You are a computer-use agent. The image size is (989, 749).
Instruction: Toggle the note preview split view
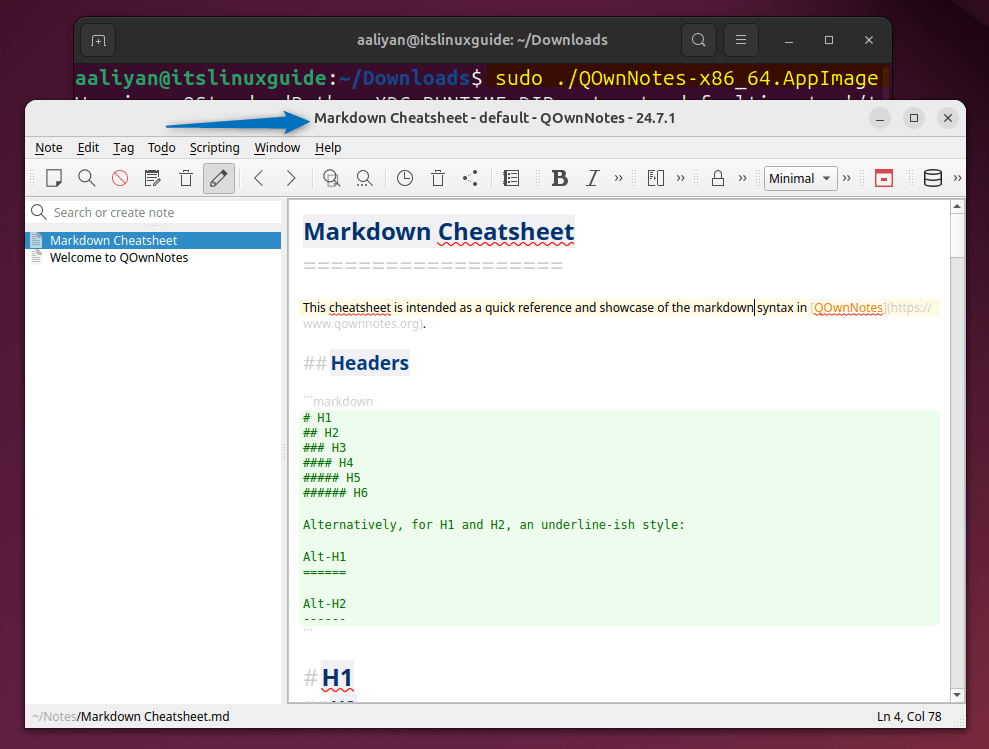657,178
